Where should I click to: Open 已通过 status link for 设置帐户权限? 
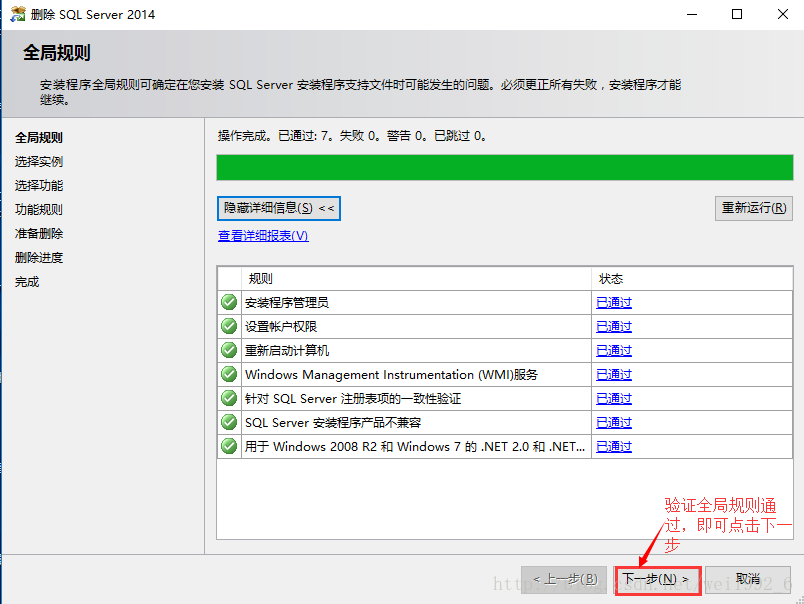(x=614, y=327)
